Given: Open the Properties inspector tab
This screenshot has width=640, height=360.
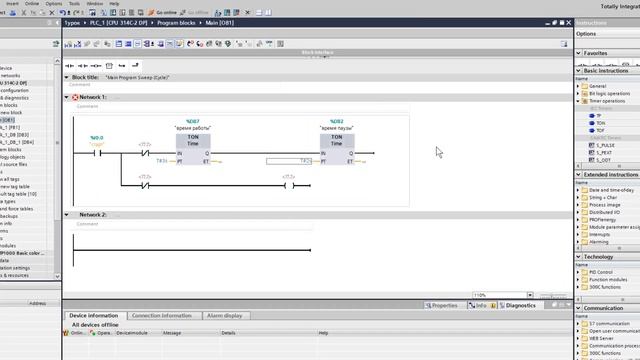Looking at the screenshot, I should point(441,305).
